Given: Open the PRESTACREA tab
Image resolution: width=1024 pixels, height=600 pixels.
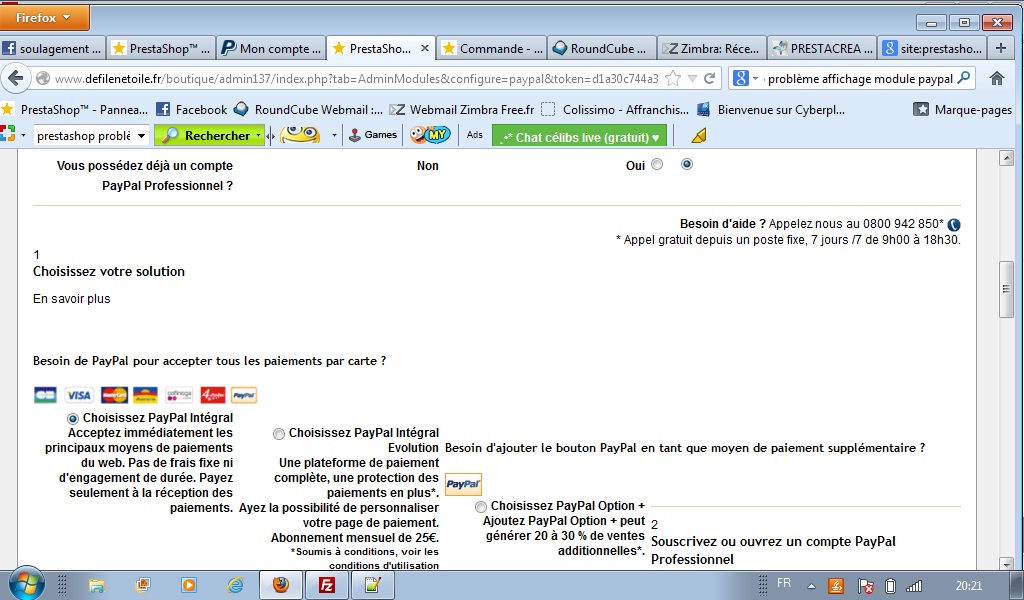Looking at the screenshot, I should pyautogui.click(x=823, y=48).
